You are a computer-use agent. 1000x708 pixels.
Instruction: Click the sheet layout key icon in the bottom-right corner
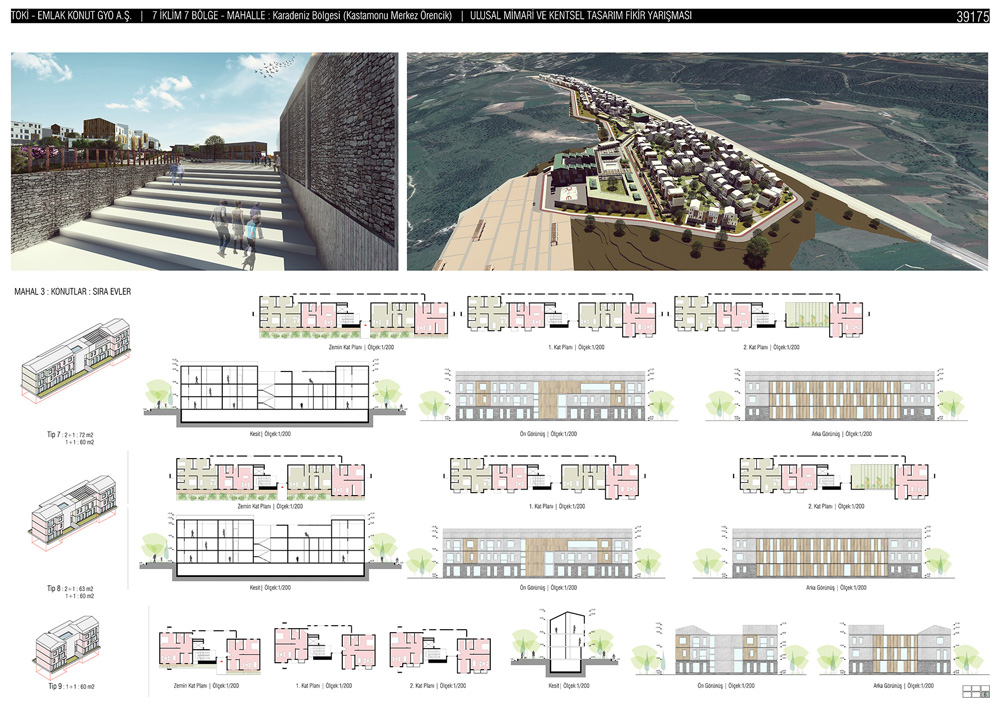pyautogui.click(x=974, y=691)
